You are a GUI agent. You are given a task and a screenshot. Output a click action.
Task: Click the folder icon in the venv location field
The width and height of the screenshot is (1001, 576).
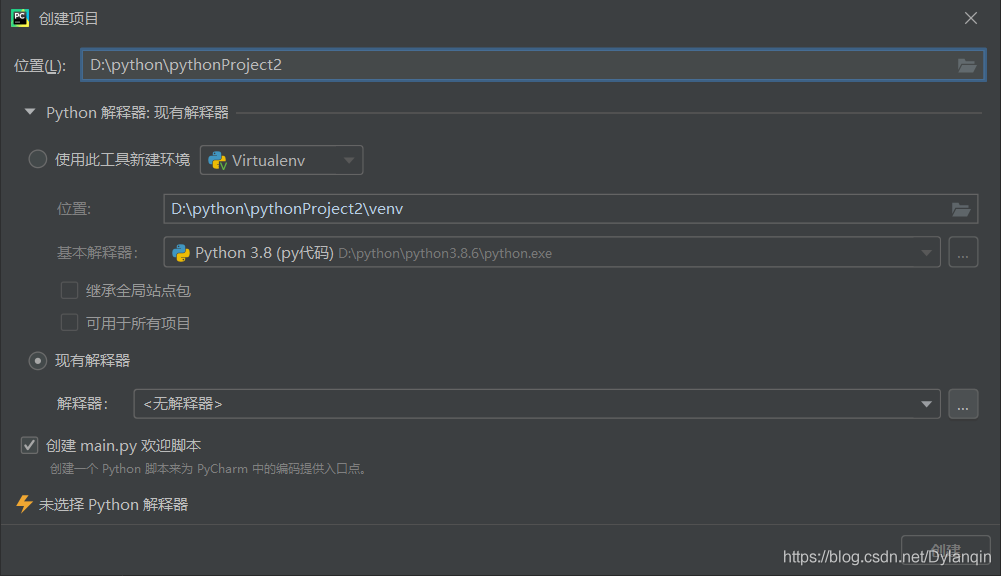961,209
